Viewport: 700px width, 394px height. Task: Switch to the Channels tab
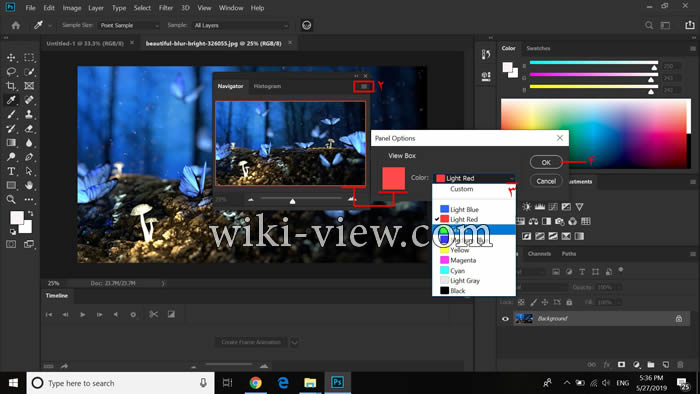[539, 253]
